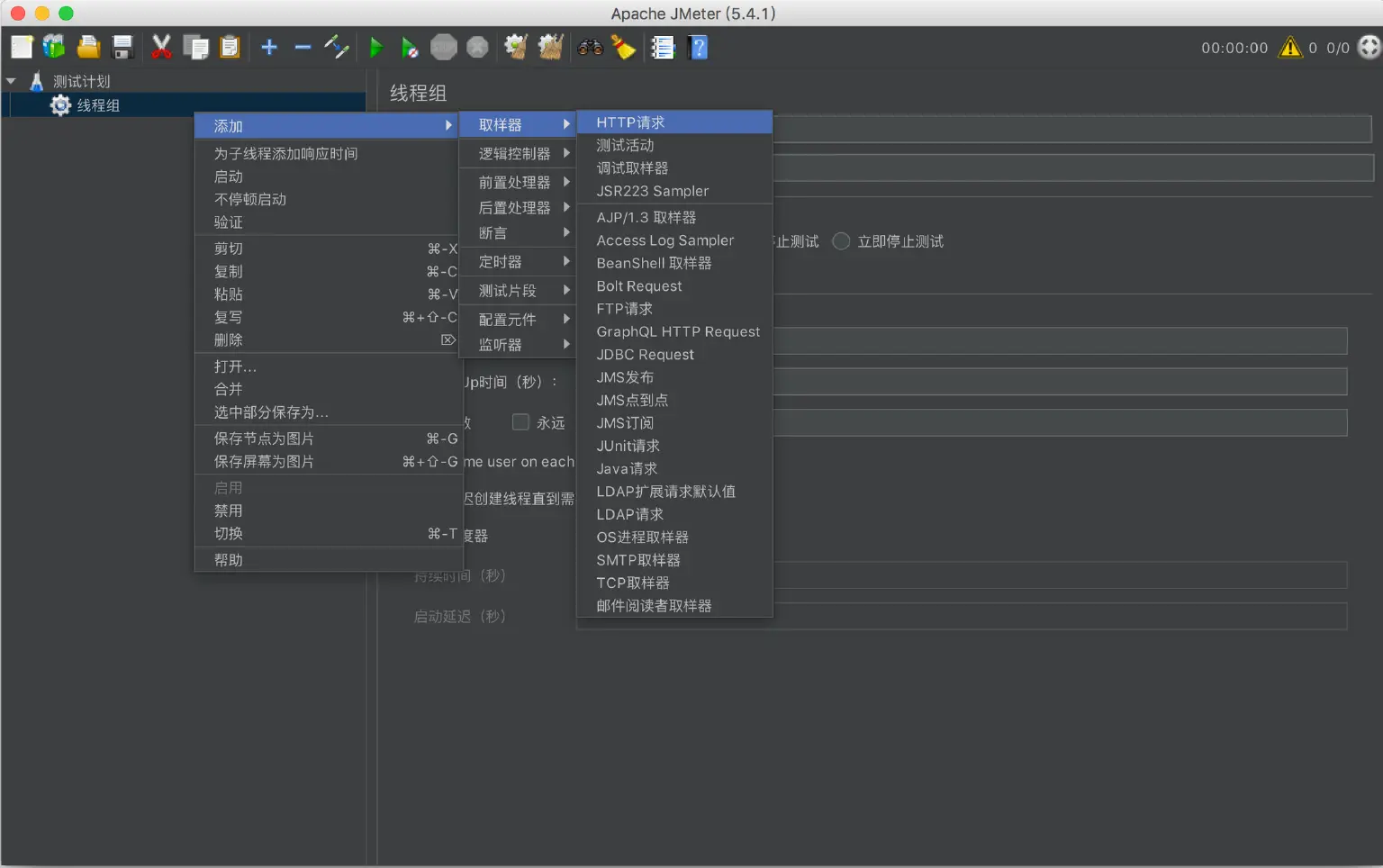Cut the selected element
The height and width of the screenshot is (868, 1383).
pyautogui.click(x=162, y=47)
